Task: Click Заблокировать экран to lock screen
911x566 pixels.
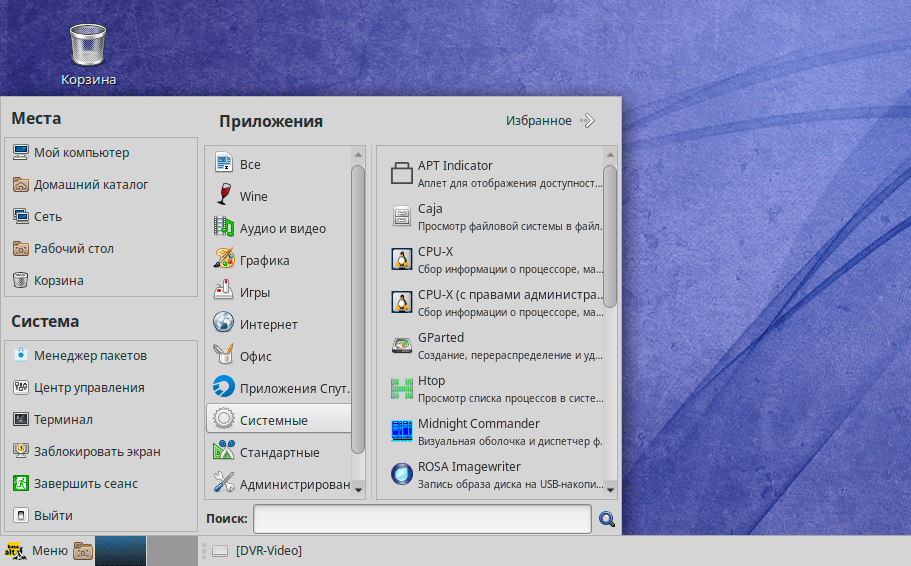Action: 97,451
